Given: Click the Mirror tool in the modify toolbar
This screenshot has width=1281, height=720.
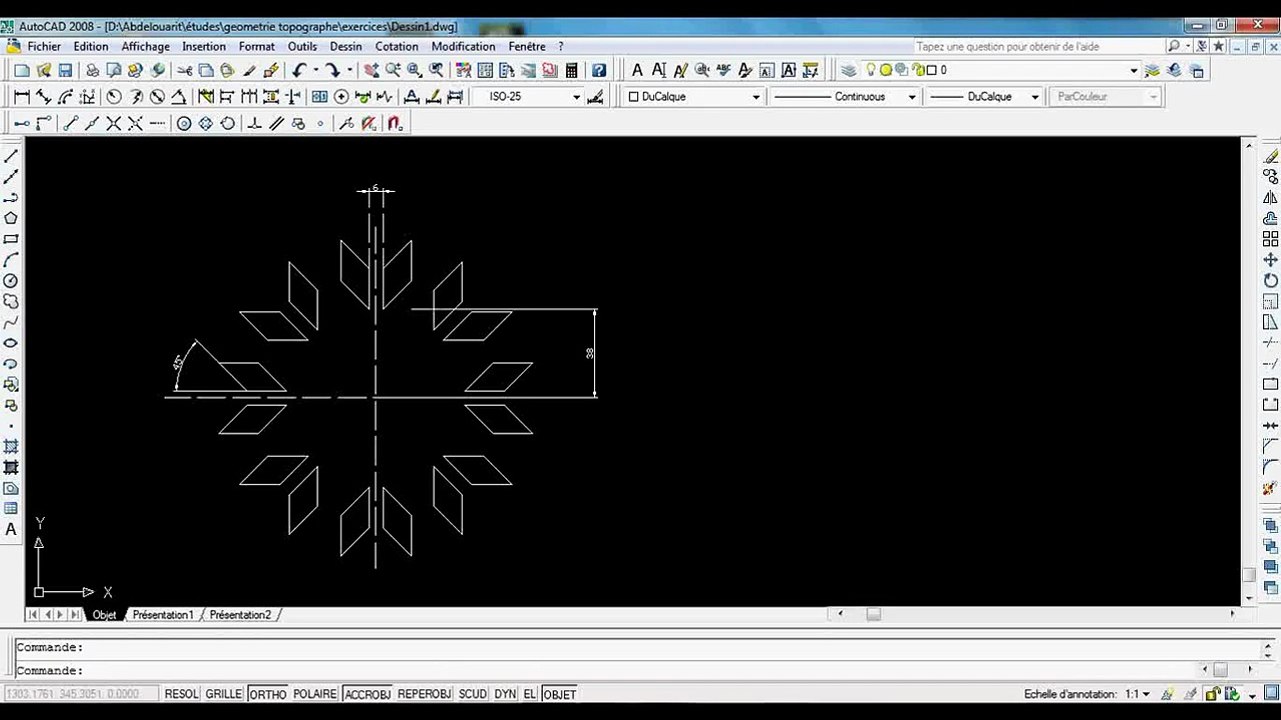Looking at the screenshot, I should click(x=1271, y=197).
